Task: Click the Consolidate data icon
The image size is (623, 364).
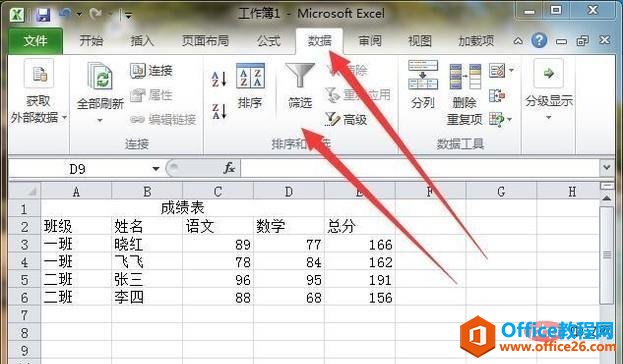Action: [497, 95]
